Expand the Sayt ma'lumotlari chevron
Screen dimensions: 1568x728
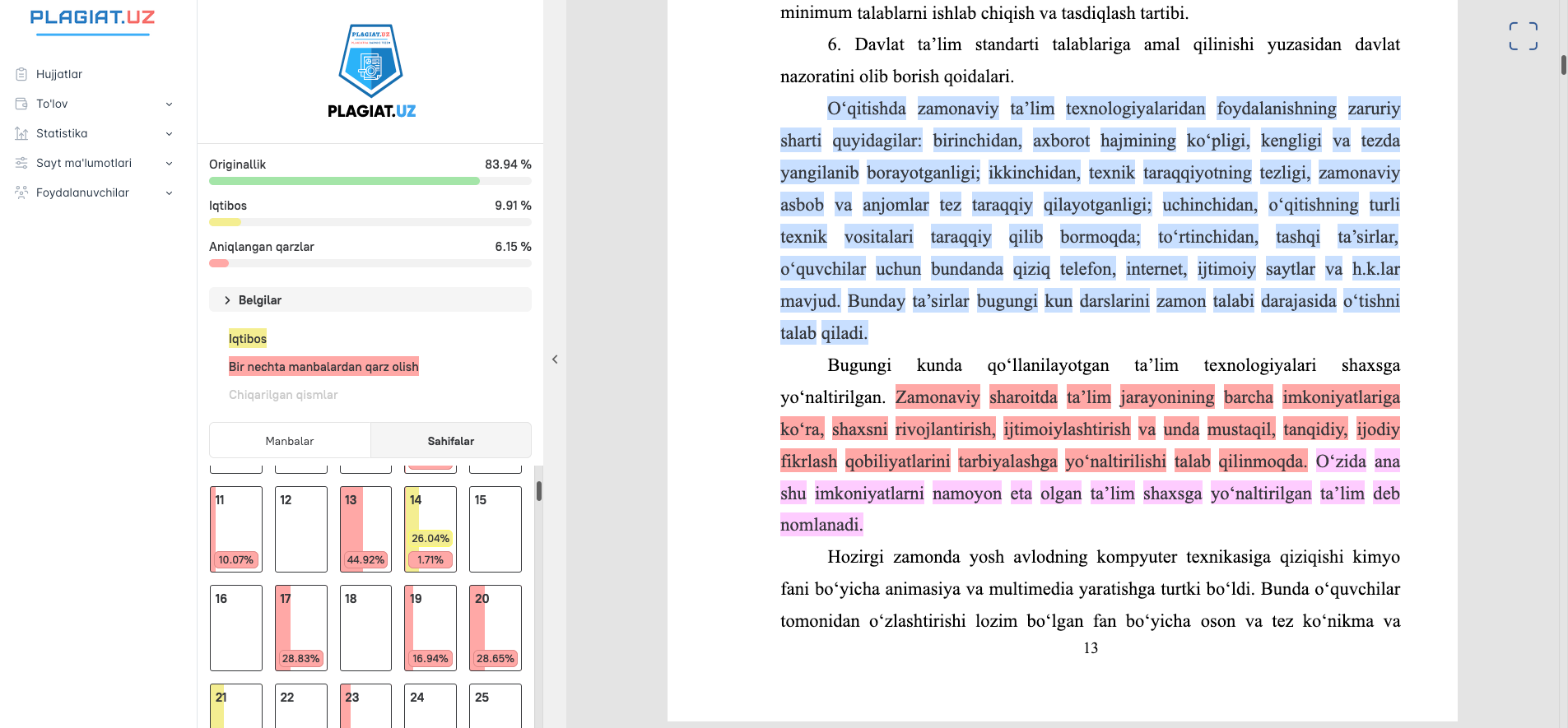tap(169, 163)
